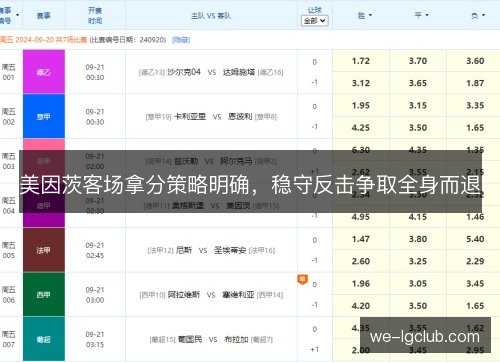The height and width of the screenshot is (362, 500).
Task: Select the 主队 VS 客队 column header
Action: pyautogui.click(x=211, y=16)
